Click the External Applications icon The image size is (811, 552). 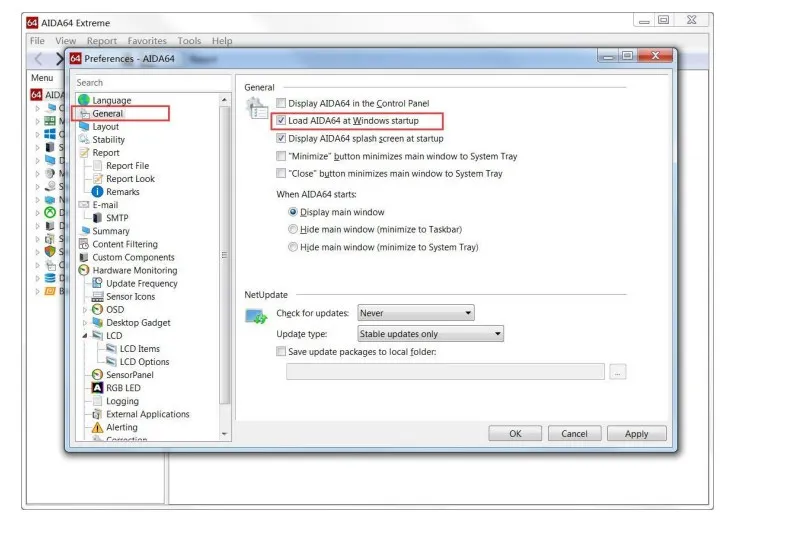[x=97, y=414]
